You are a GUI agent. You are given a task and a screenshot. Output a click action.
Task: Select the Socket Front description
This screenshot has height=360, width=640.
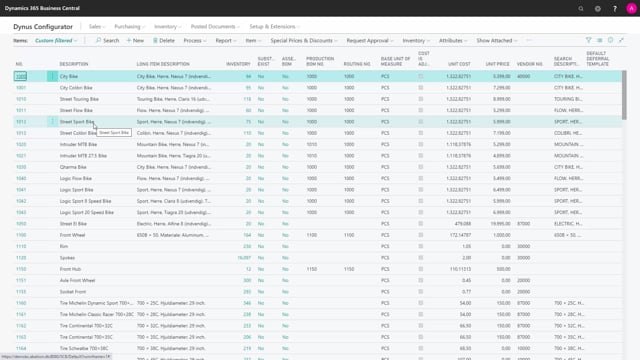click(73, 292)
